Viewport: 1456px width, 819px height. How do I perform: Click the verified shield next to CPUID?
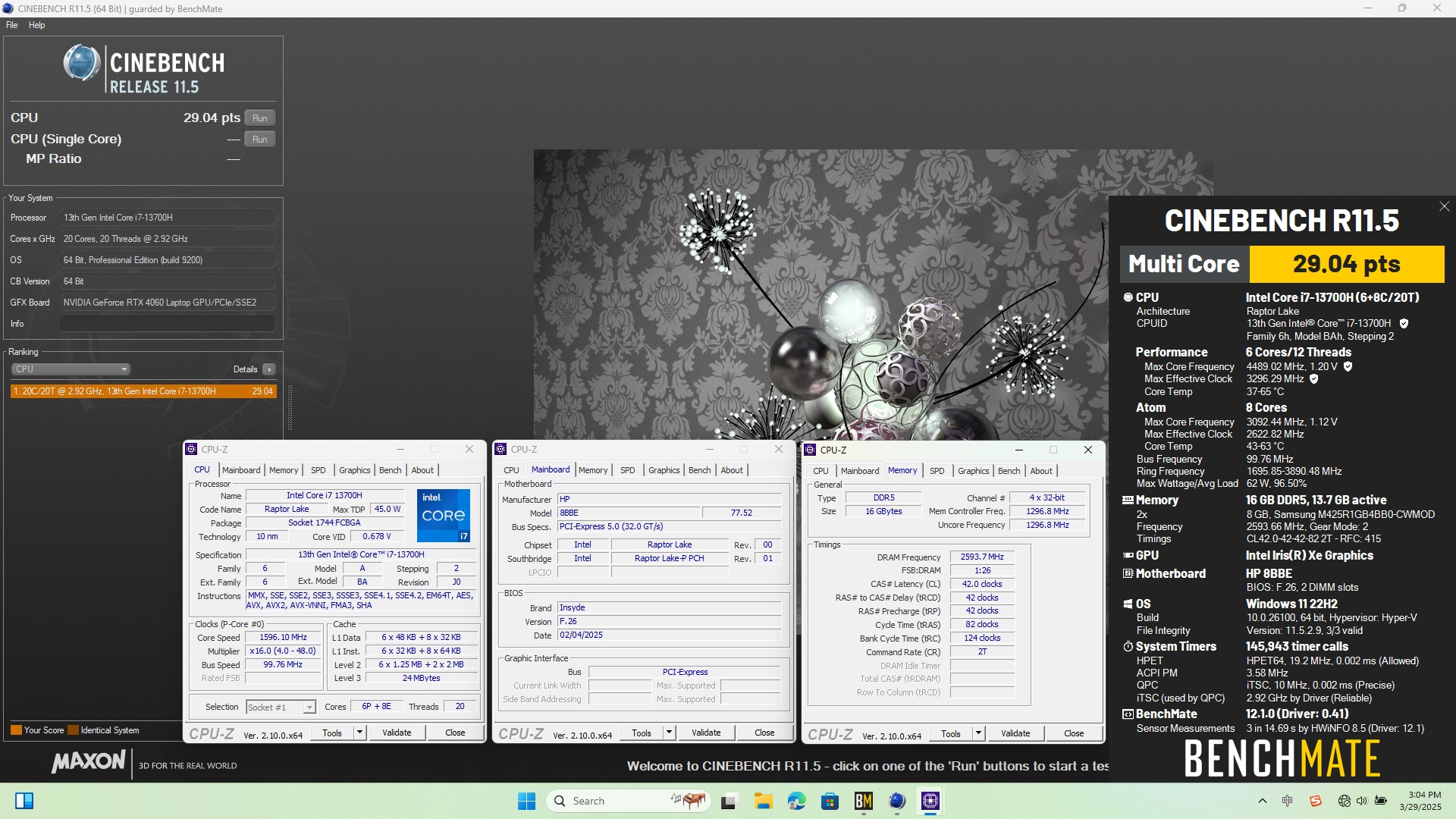[1404, 324]
